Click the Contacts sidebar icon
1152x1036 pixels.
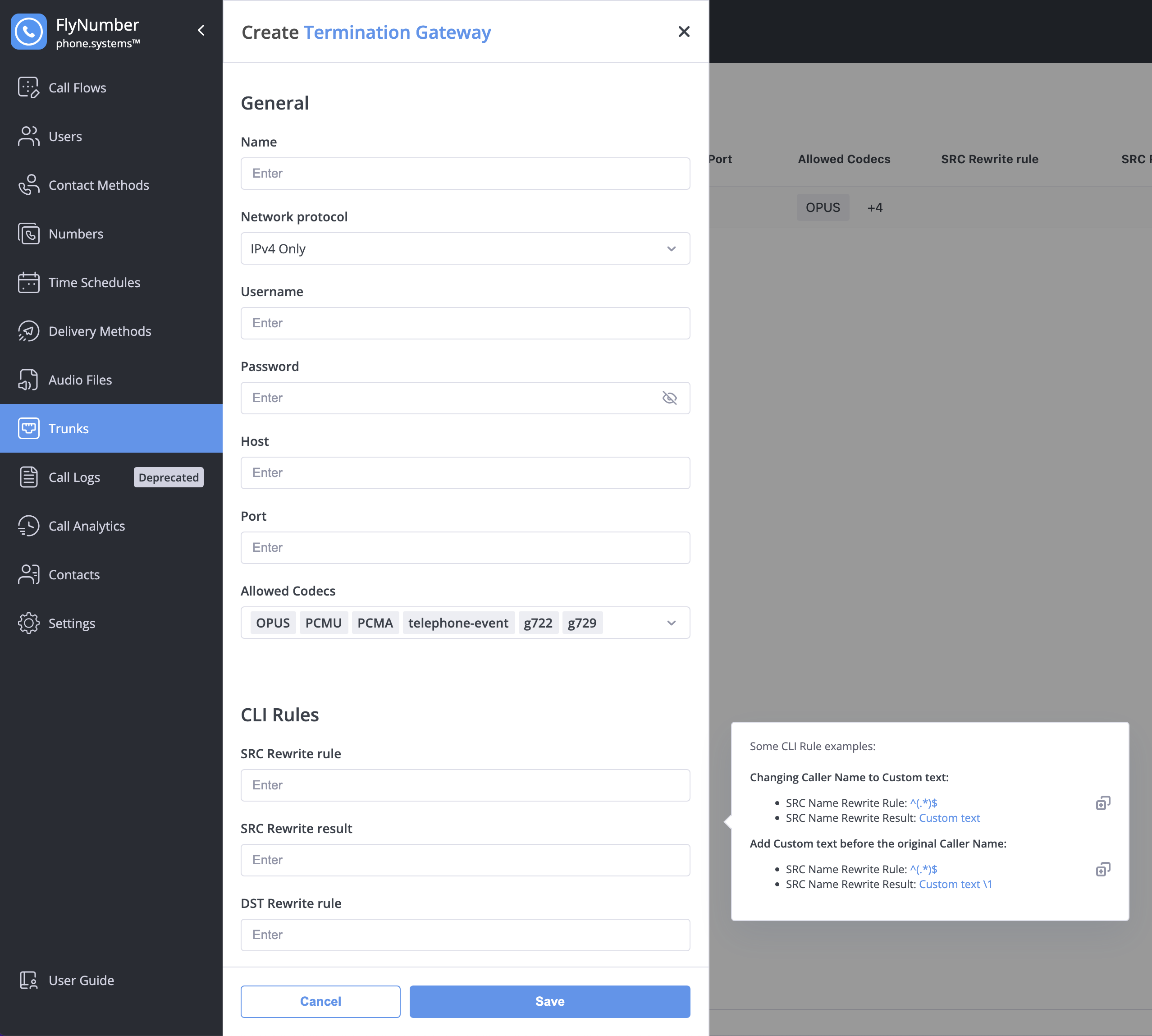point(28,574)
